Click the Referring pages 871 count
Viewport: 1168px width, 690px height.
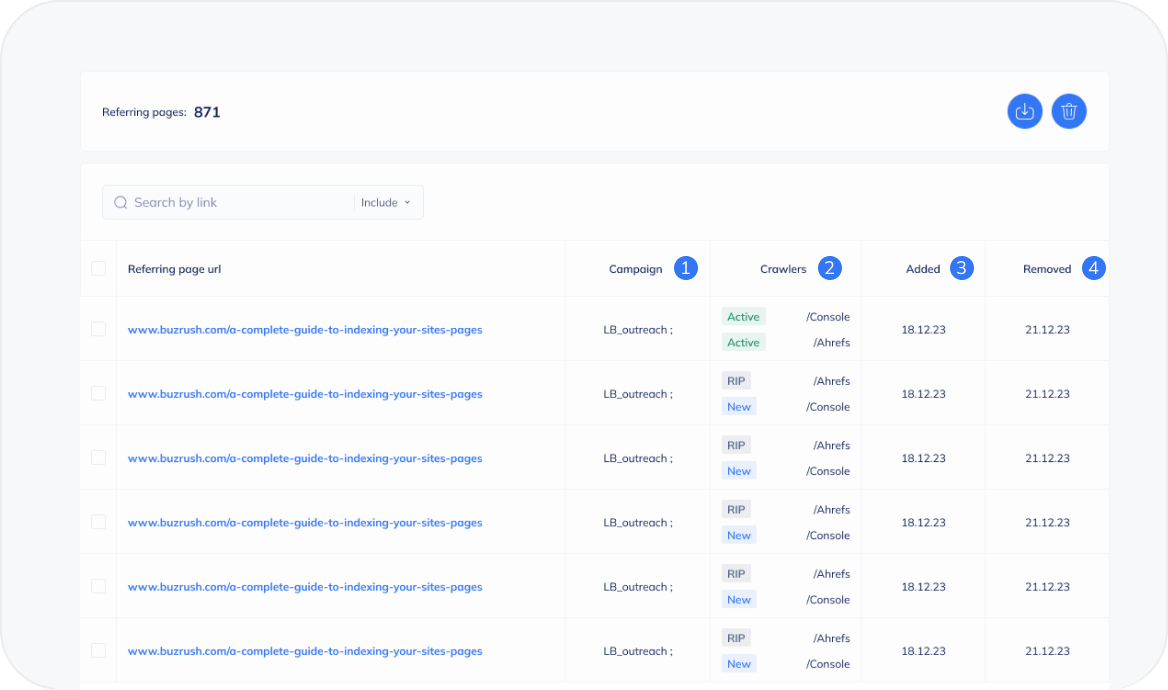tap(207, 112)
